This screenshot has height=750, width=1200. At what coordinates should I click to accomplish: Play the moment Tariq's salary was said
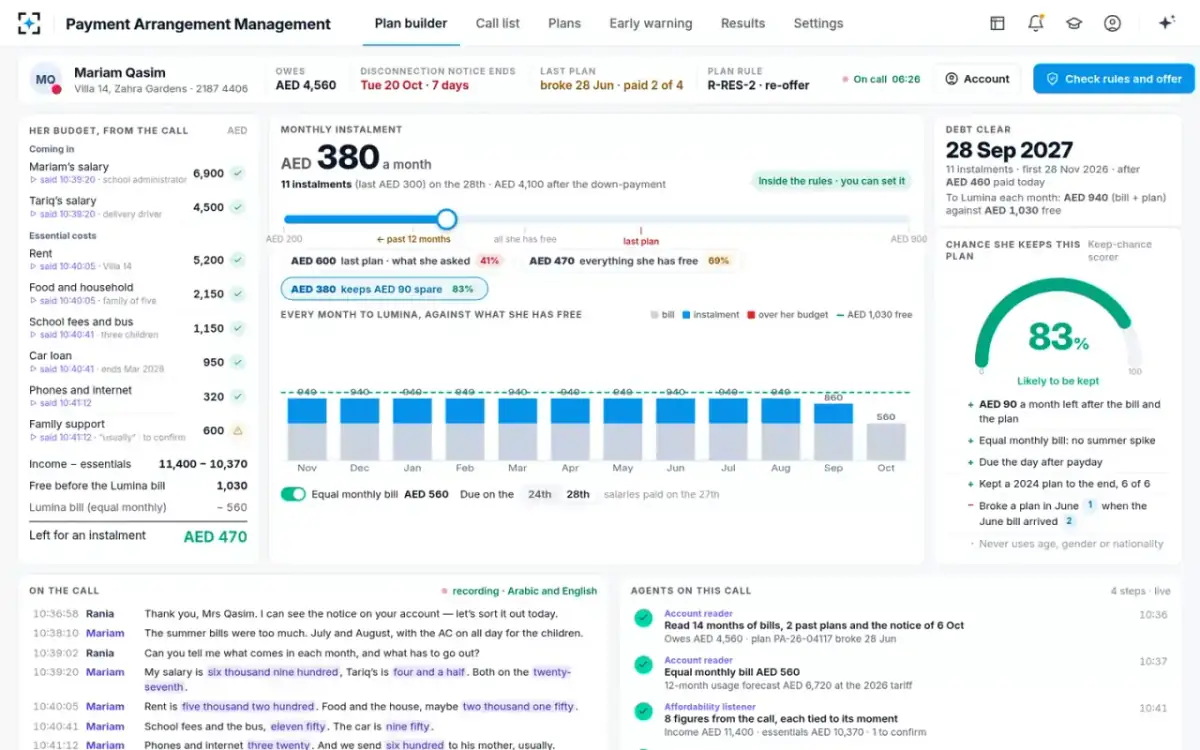click(x=62, y=214)
